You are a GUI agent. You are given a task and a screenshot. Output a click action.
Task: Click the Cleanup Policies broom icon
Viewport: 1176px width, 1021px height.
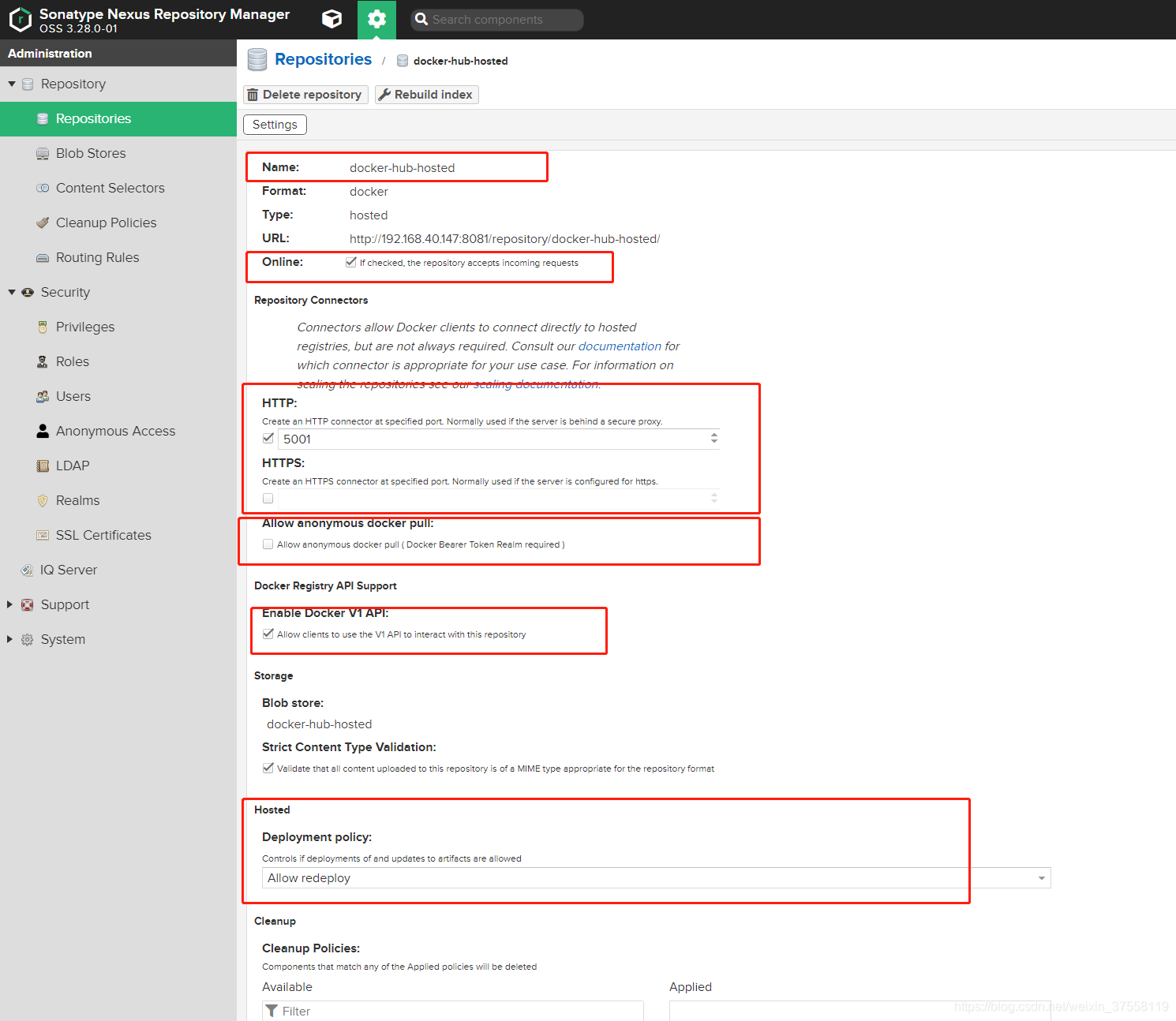point(43,223)
